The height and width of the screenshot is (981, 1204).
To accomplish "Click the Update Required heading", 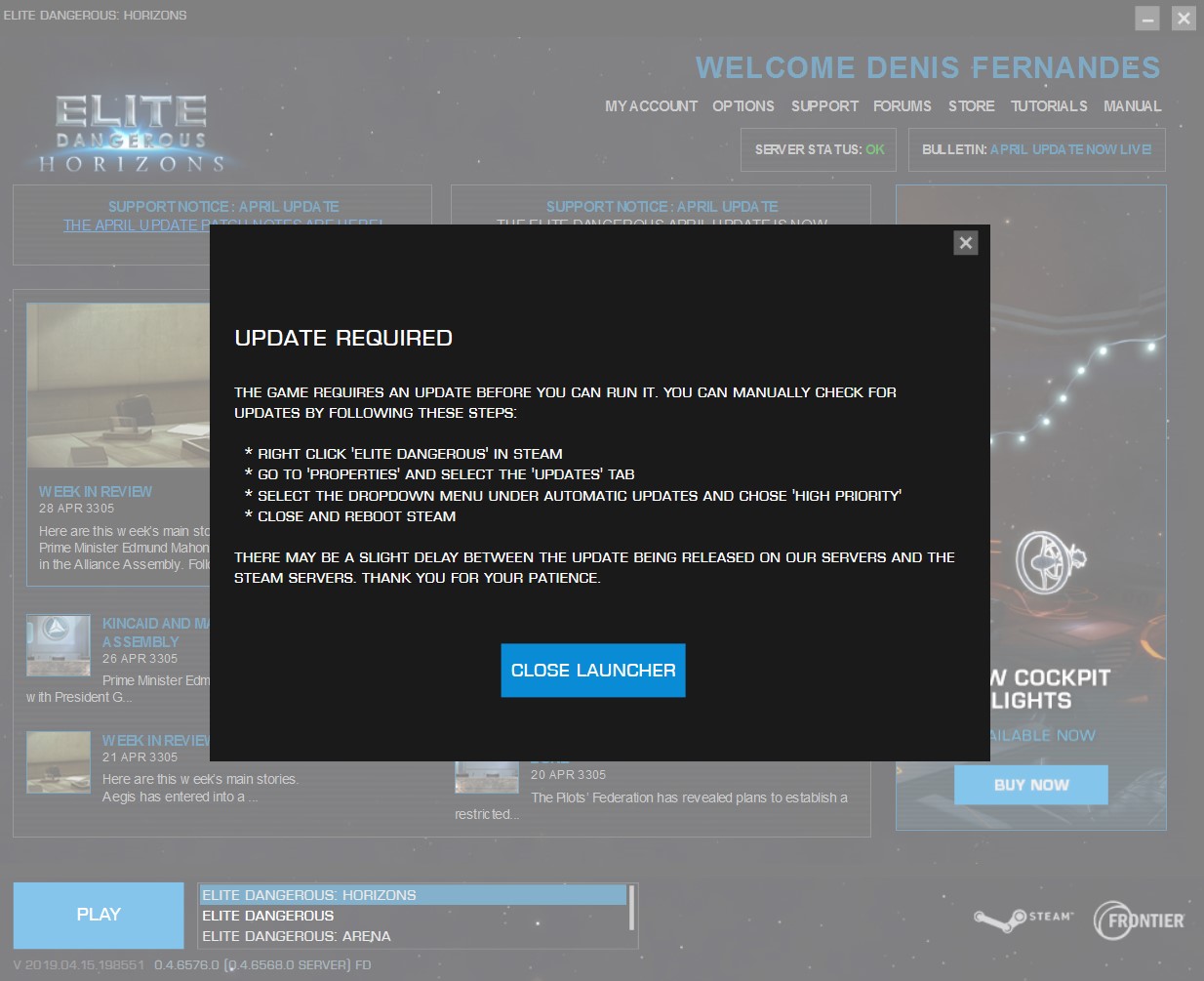I will point(343,338).
